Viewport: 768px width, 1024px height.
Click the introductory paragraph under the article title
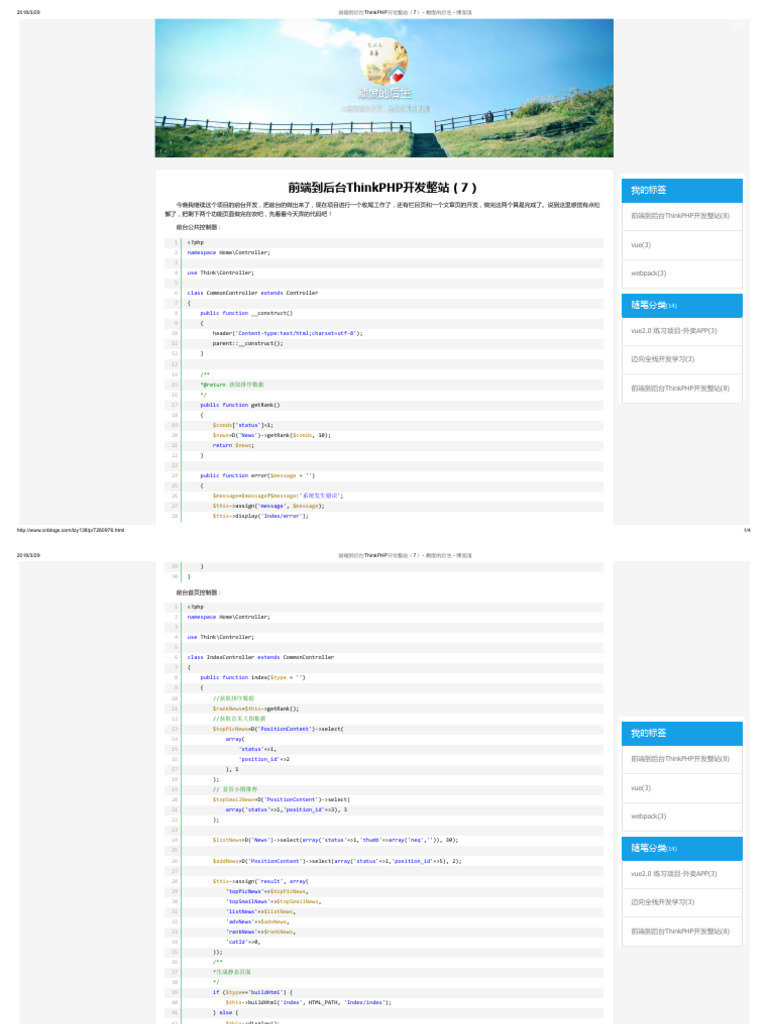coord(383,209)
